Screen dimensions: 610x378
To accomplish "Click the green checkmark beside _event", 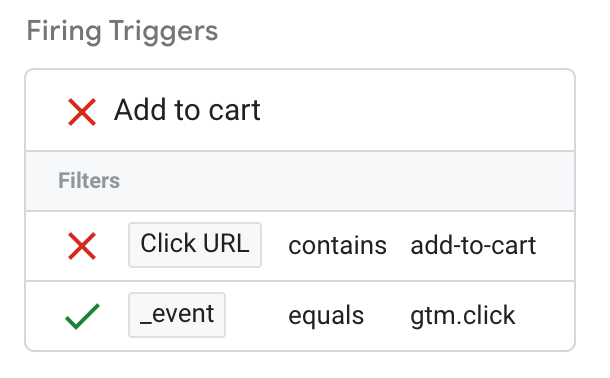I will pyautogui.click(x=82, y=316).
